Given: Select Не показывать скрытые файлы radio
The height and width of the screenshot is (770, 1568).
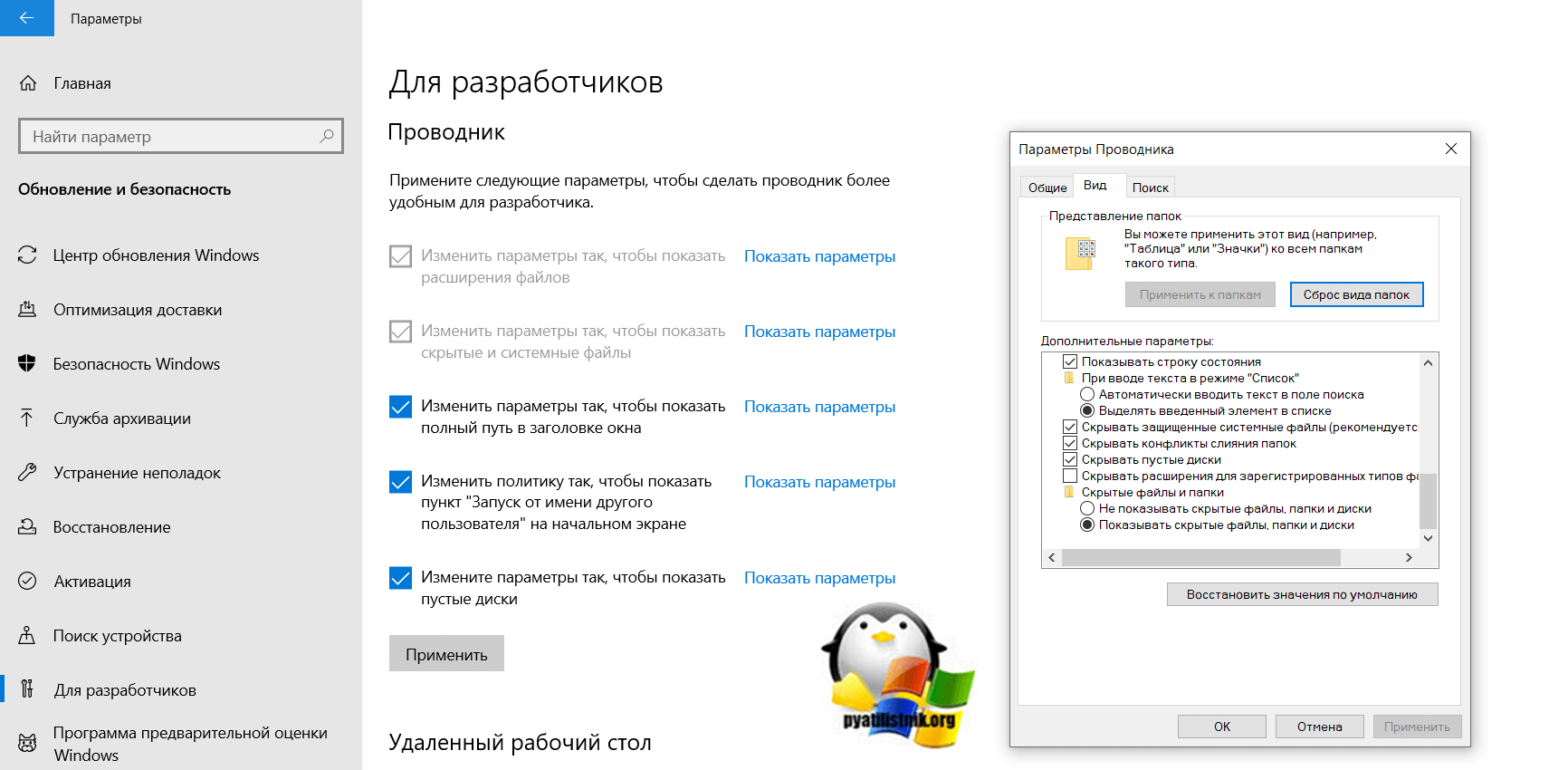Looking at the screenshot, I should coord(1087,508).
